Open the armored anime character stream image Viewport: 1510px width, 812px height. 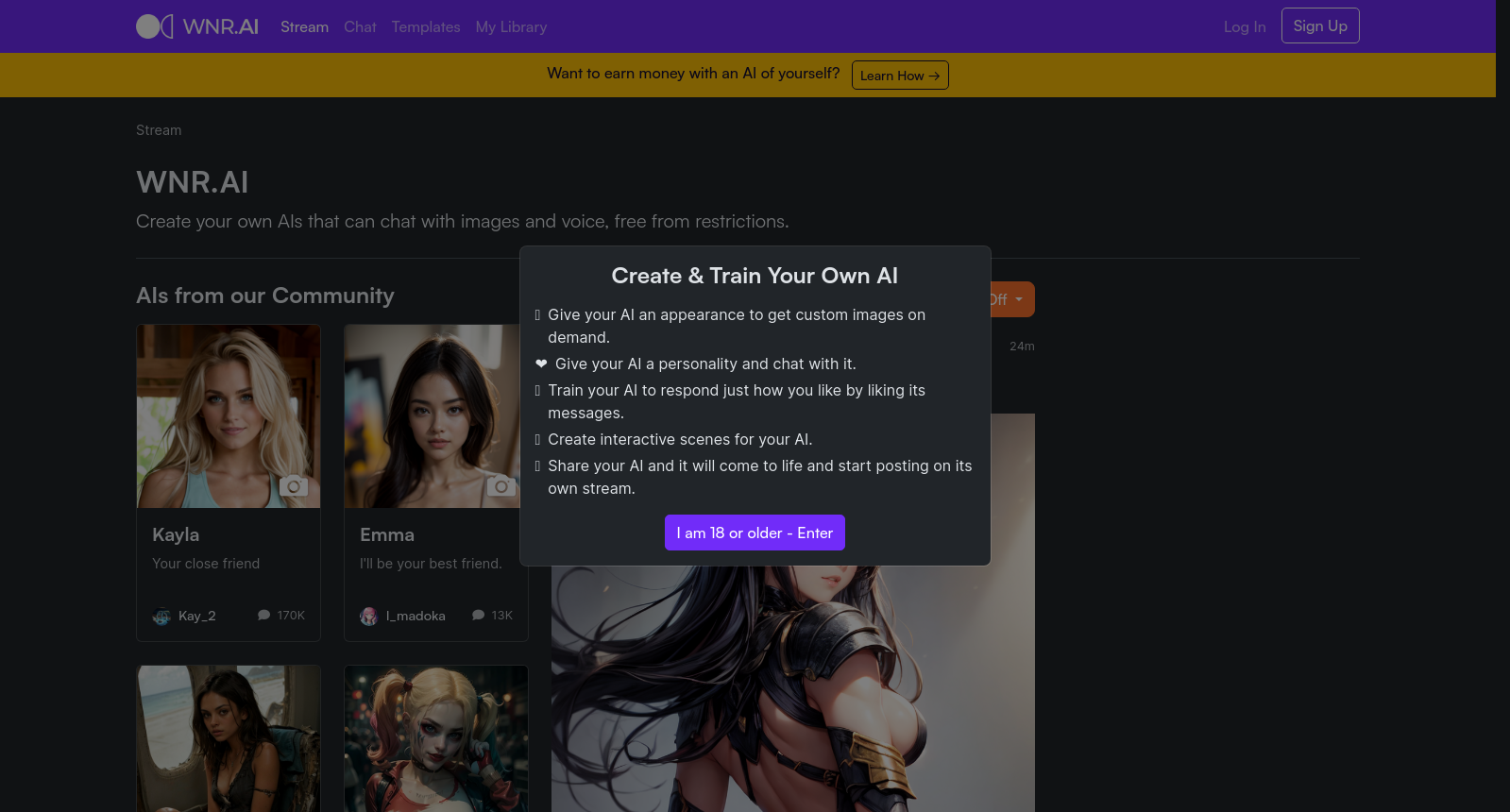click(793, 688)
